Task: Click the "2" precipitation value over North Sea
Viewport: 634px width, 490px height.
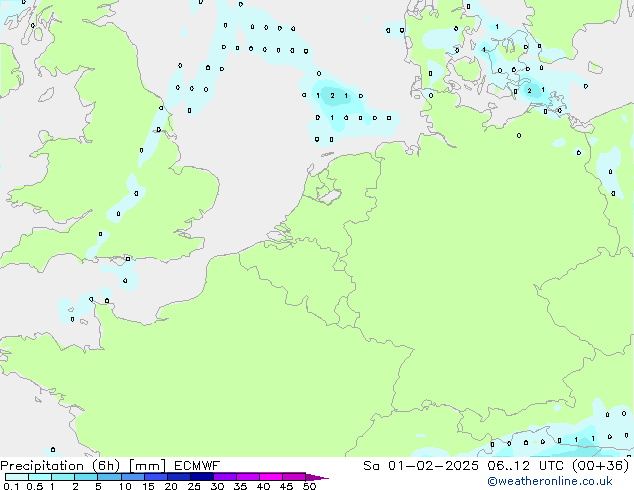Action: click(332, 96)
